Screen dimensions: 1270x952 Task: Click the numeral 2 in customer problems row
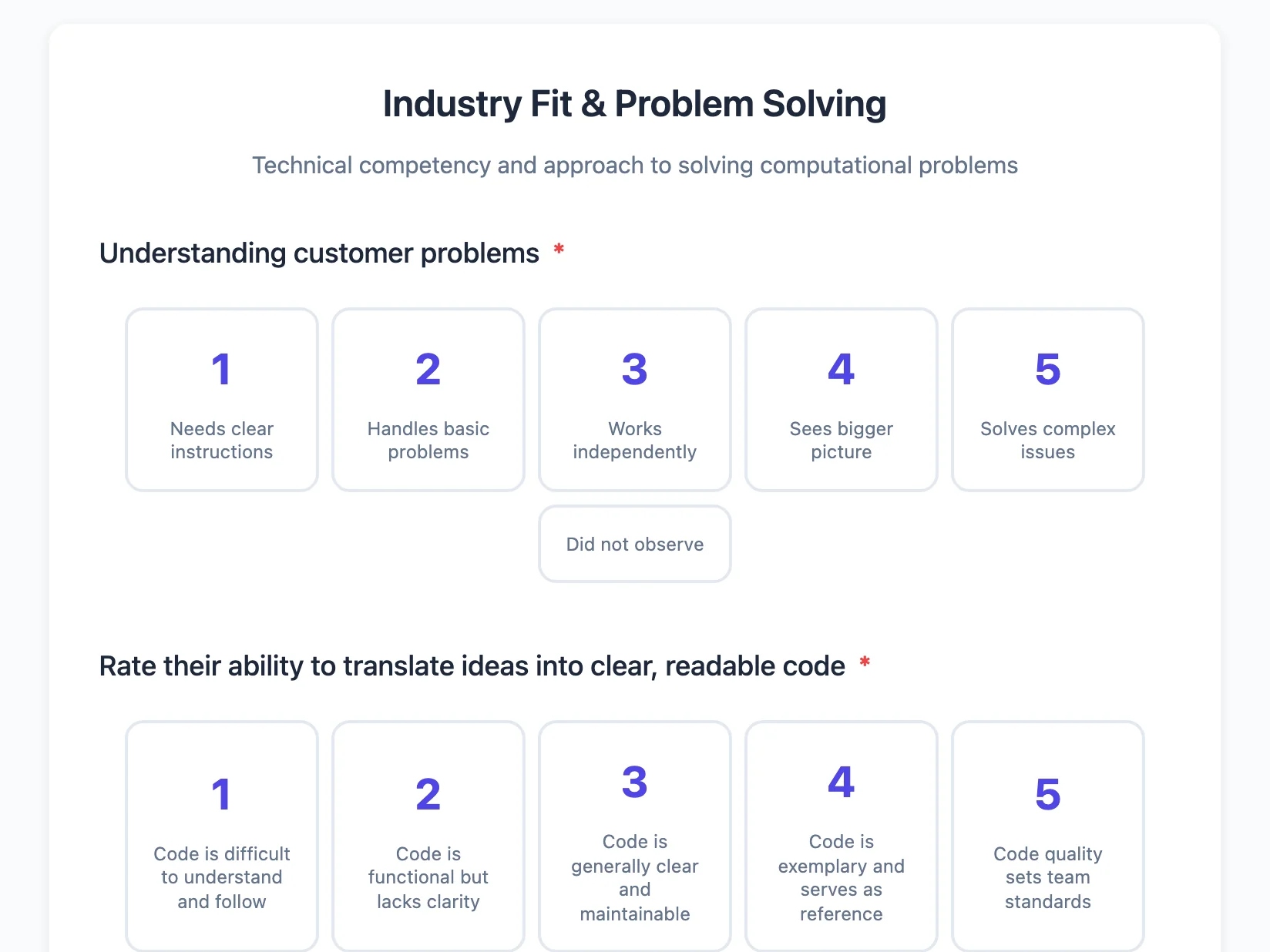pyautogui.click(x=428, y=369)
